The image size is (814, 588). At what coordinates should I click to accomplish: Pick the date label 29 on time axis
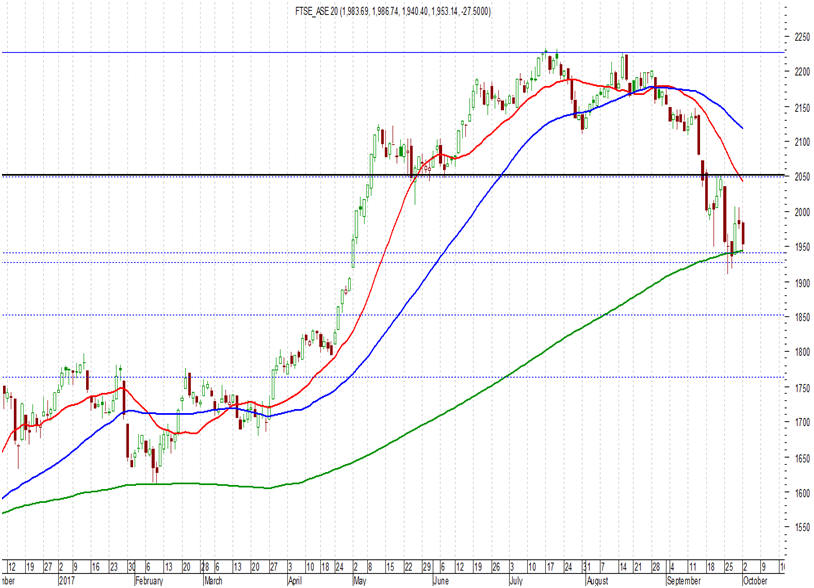coord(426,566)
